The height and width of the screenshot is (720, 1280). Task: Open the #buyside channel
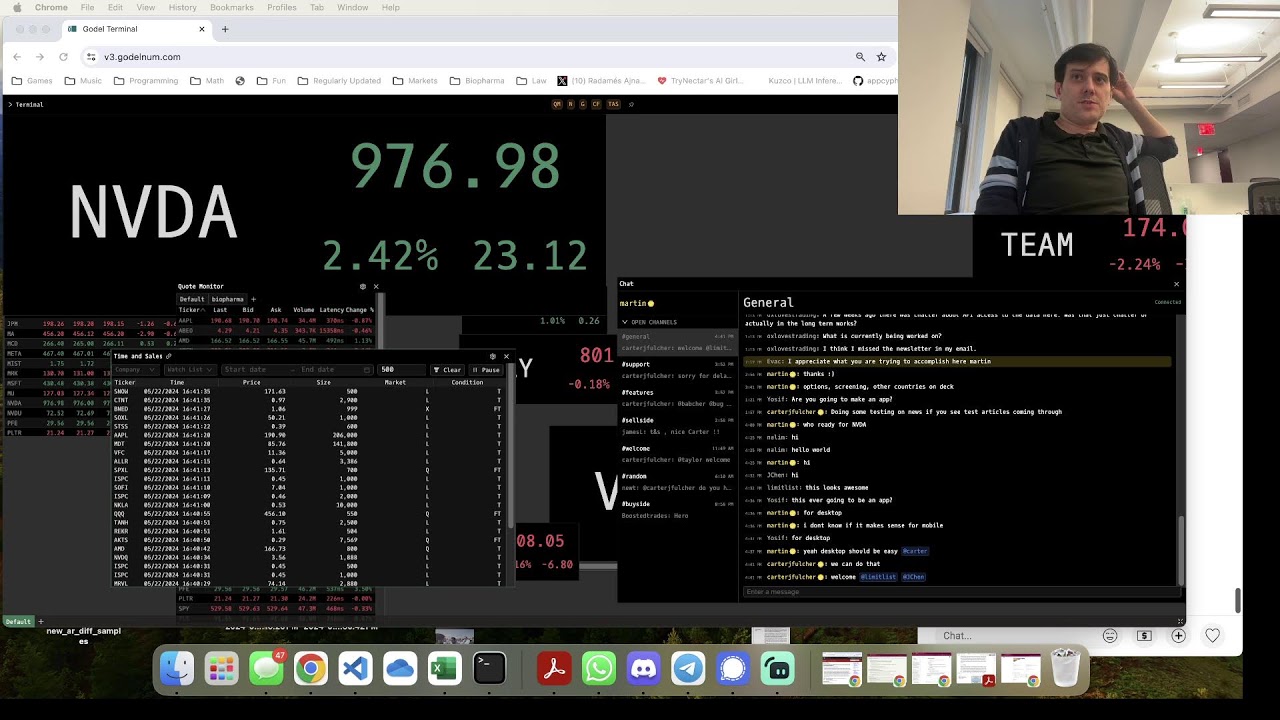pos(678,510)
